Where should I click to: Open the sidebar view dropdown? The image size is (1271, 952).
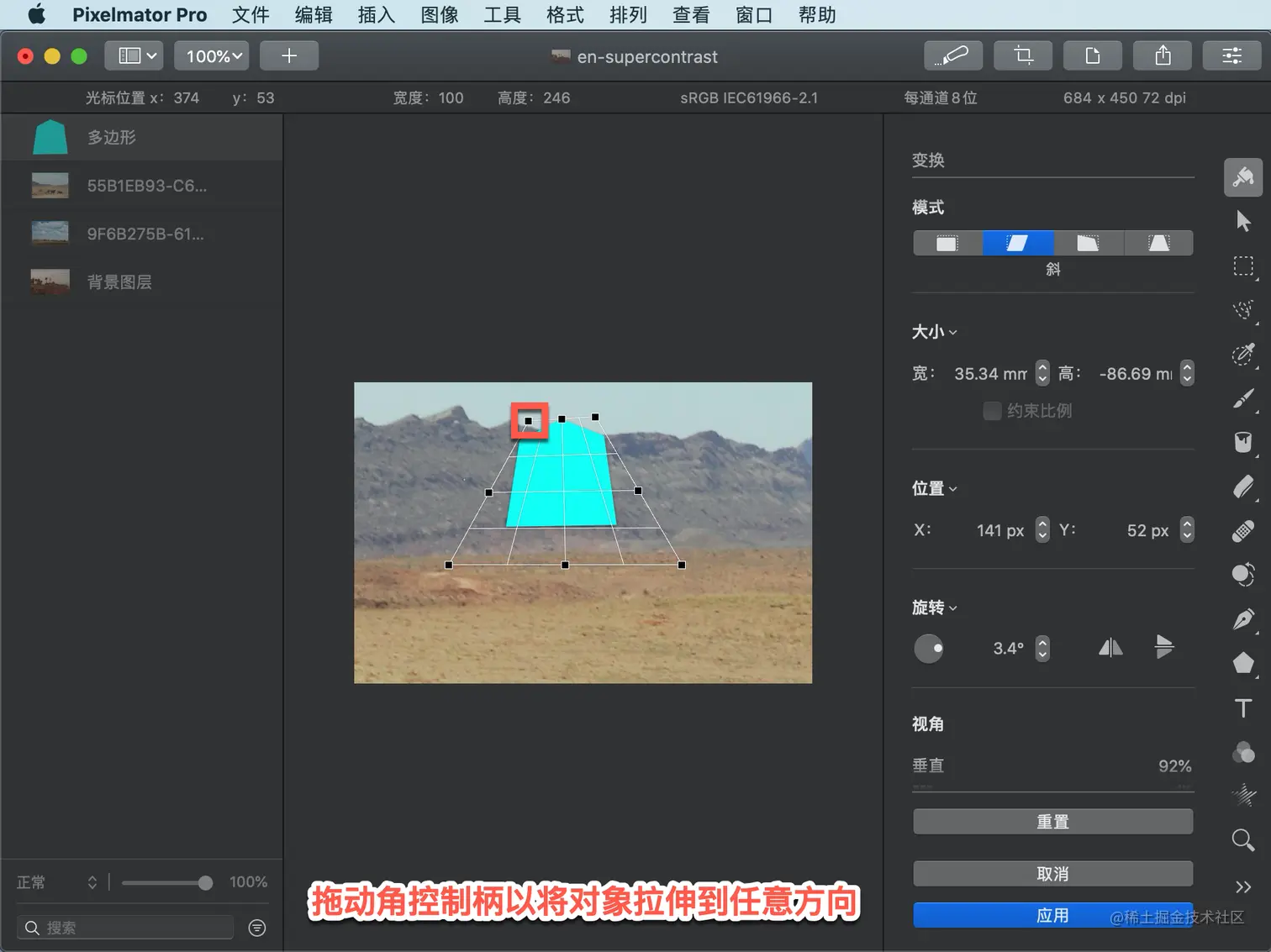135,55
